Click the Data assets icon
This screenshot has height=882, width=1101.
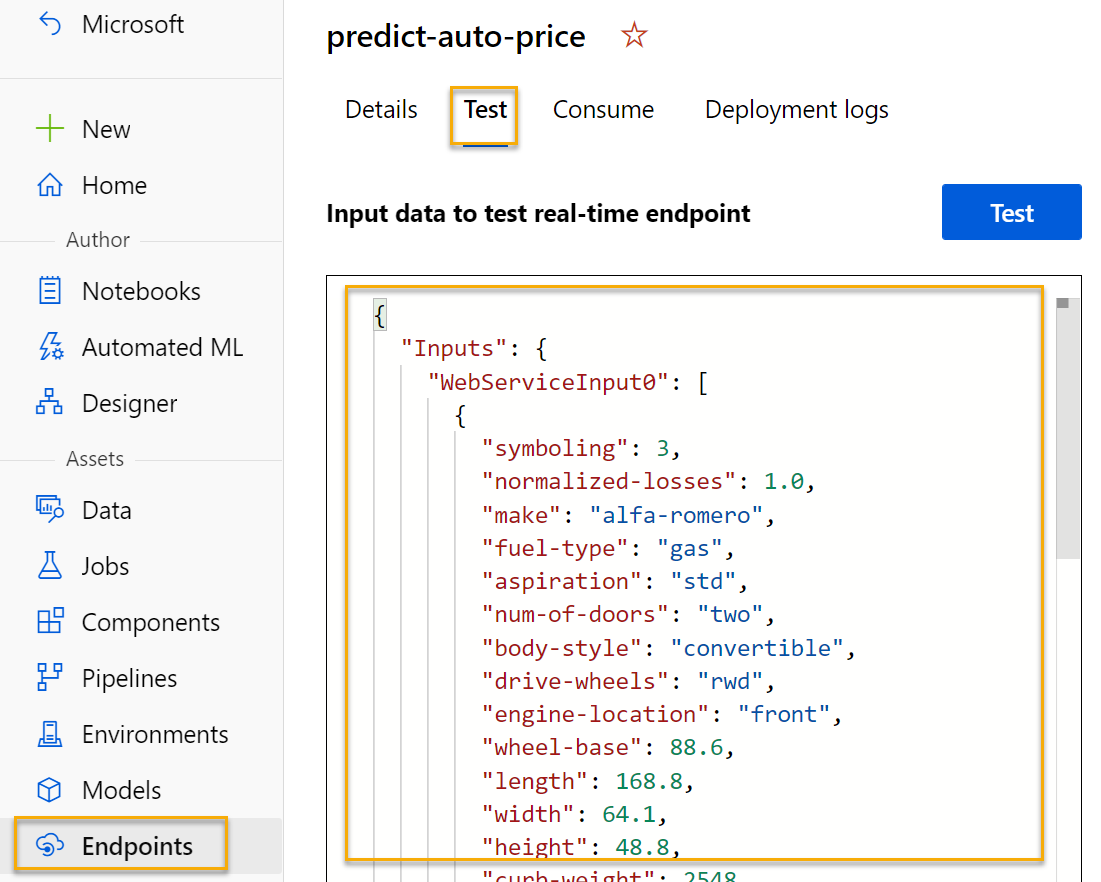(50, 508)
